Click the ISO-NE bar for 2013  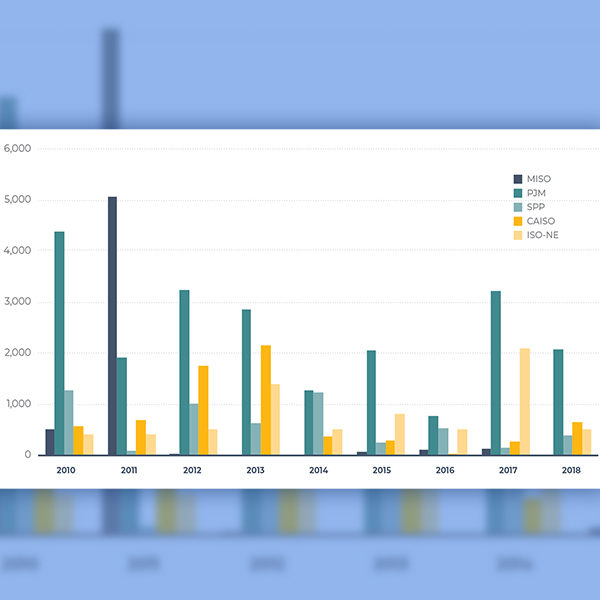click(x=275, y=419)
